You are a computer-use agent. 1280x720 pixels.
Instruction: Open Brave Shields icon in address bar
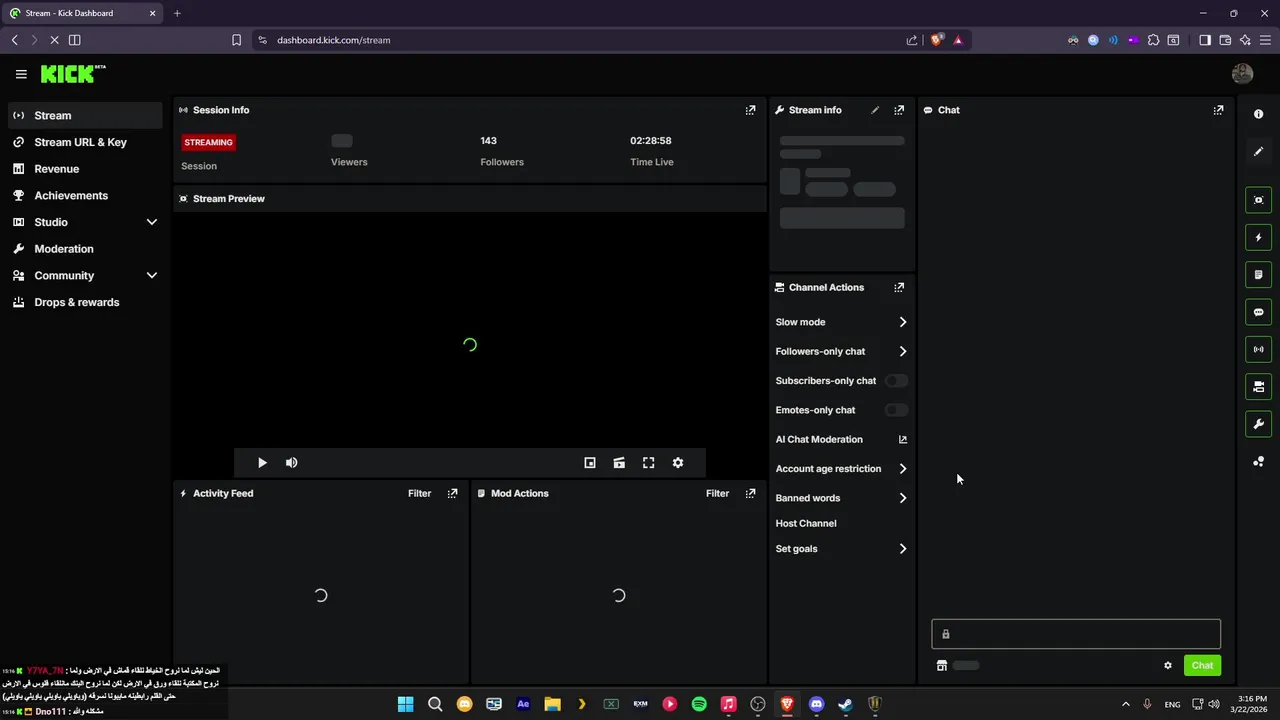936,40
